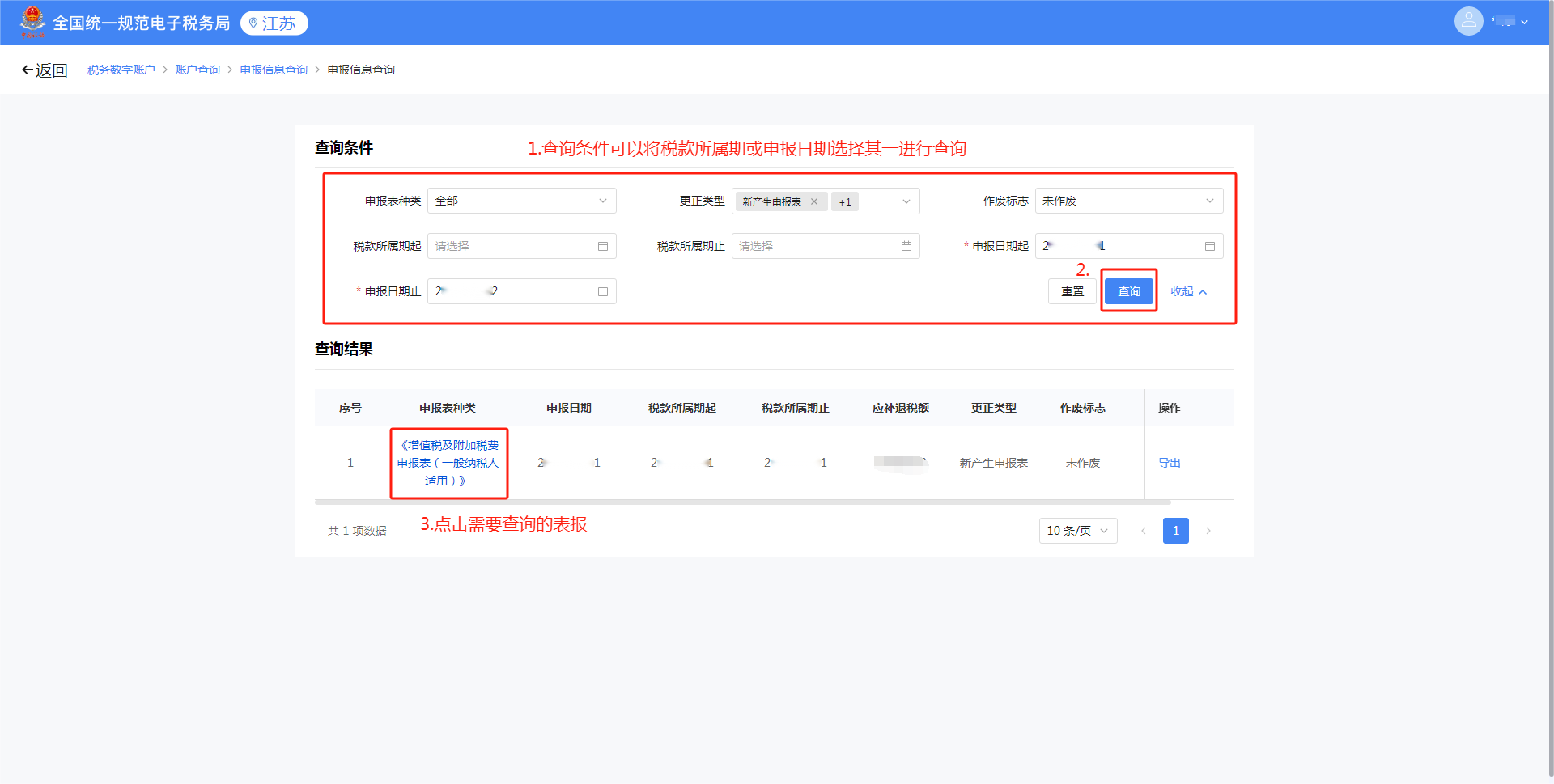Remove the 新产生申报表 tag
1554x784 pixels.
click(x=814, y=201)
